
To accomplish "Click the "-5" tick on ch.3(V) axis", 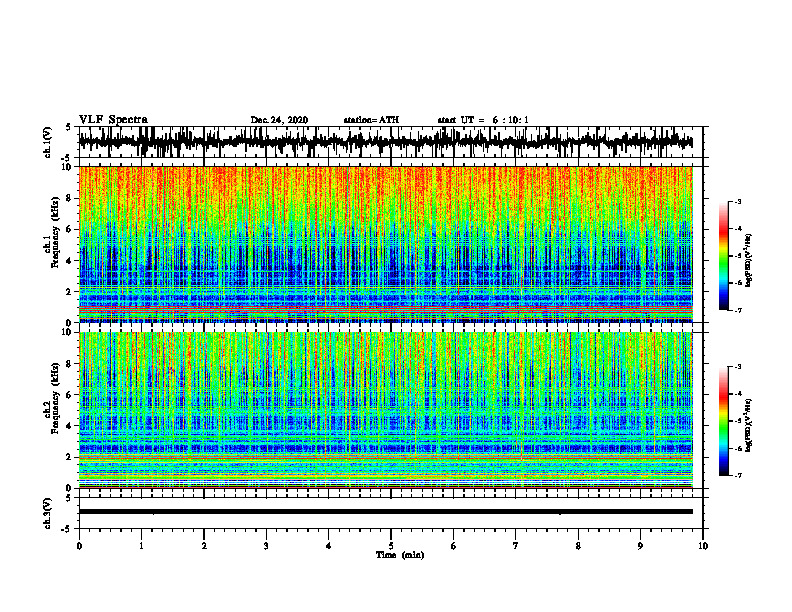I will click(x=67, y=529).
